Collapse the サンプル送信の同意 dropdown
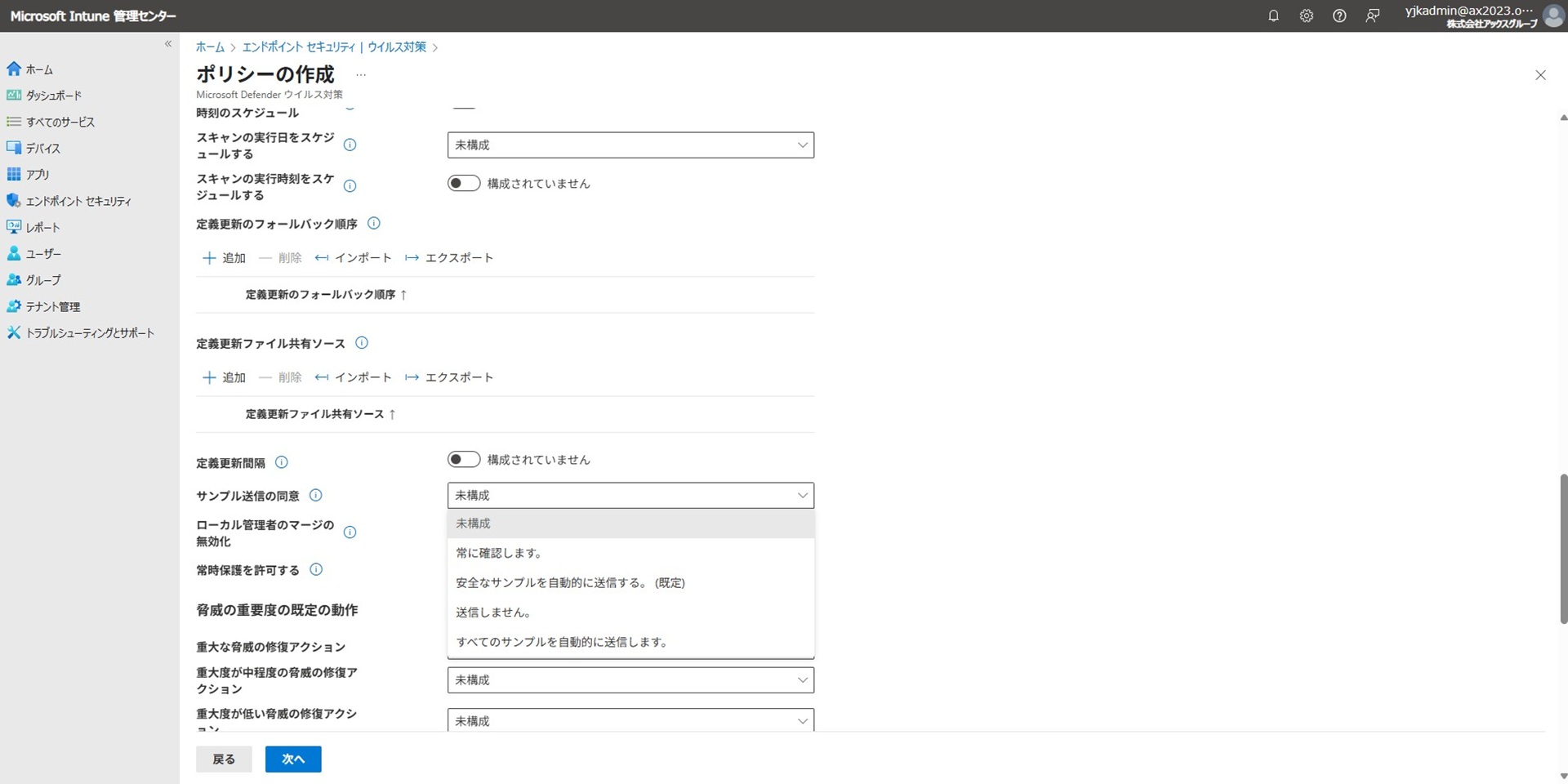 pyautogui.click(x=630, y=496)
